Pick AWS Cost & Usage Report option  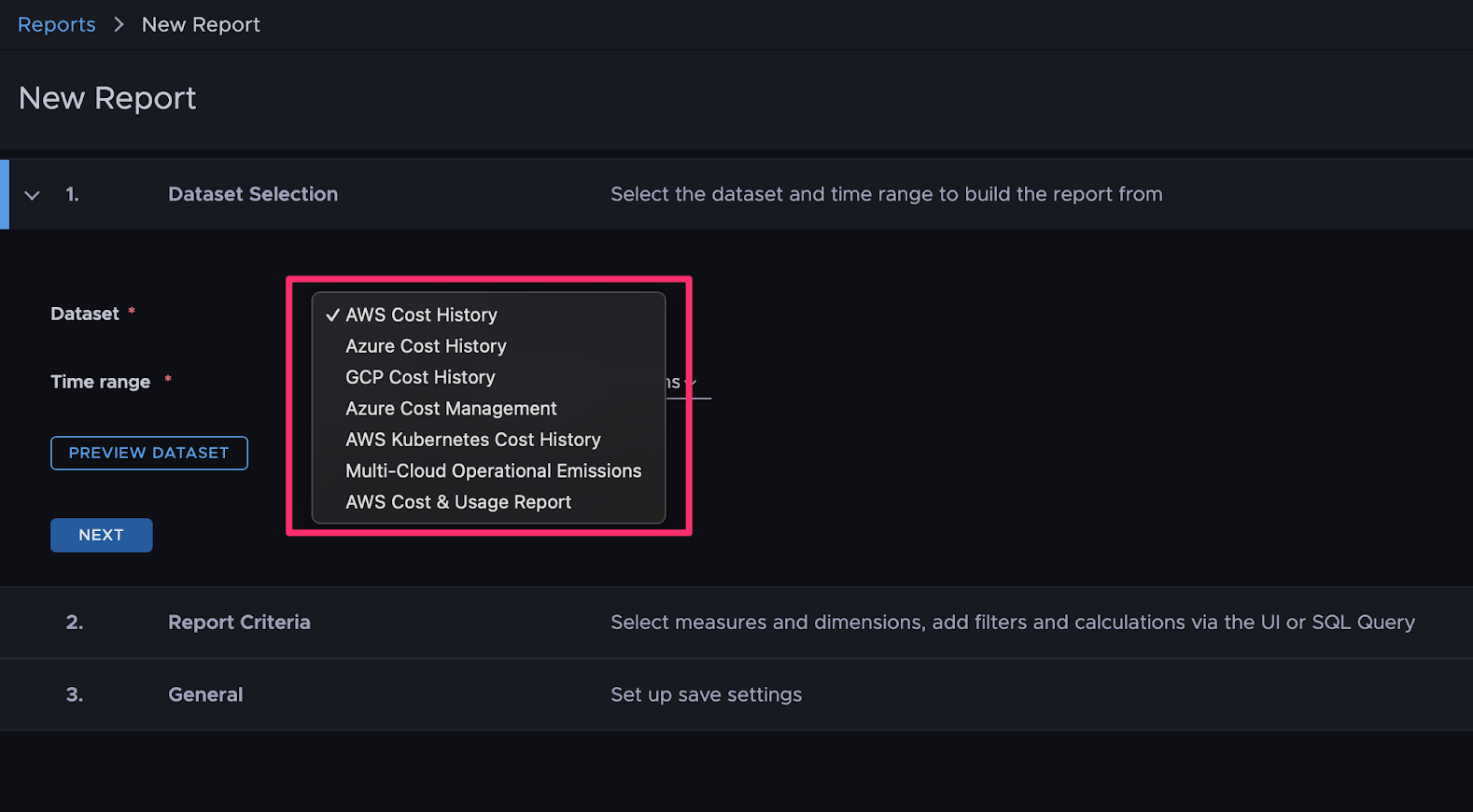point(457,502)
